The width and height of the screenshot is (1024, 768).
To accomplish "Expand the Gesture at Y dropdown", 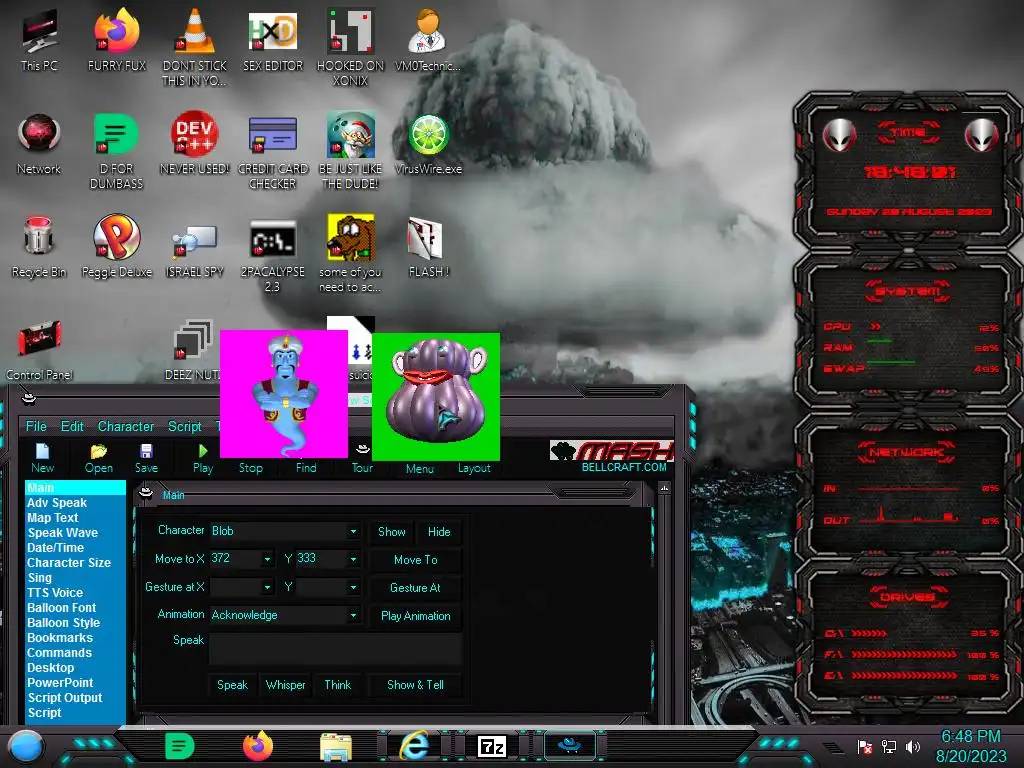I will (353, 587).
